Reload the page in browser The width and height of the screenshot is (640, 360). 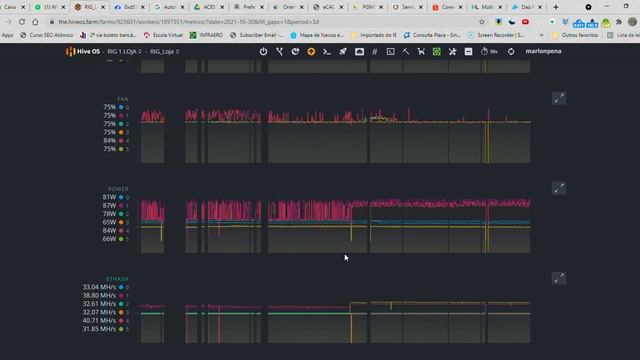[22, 22]
